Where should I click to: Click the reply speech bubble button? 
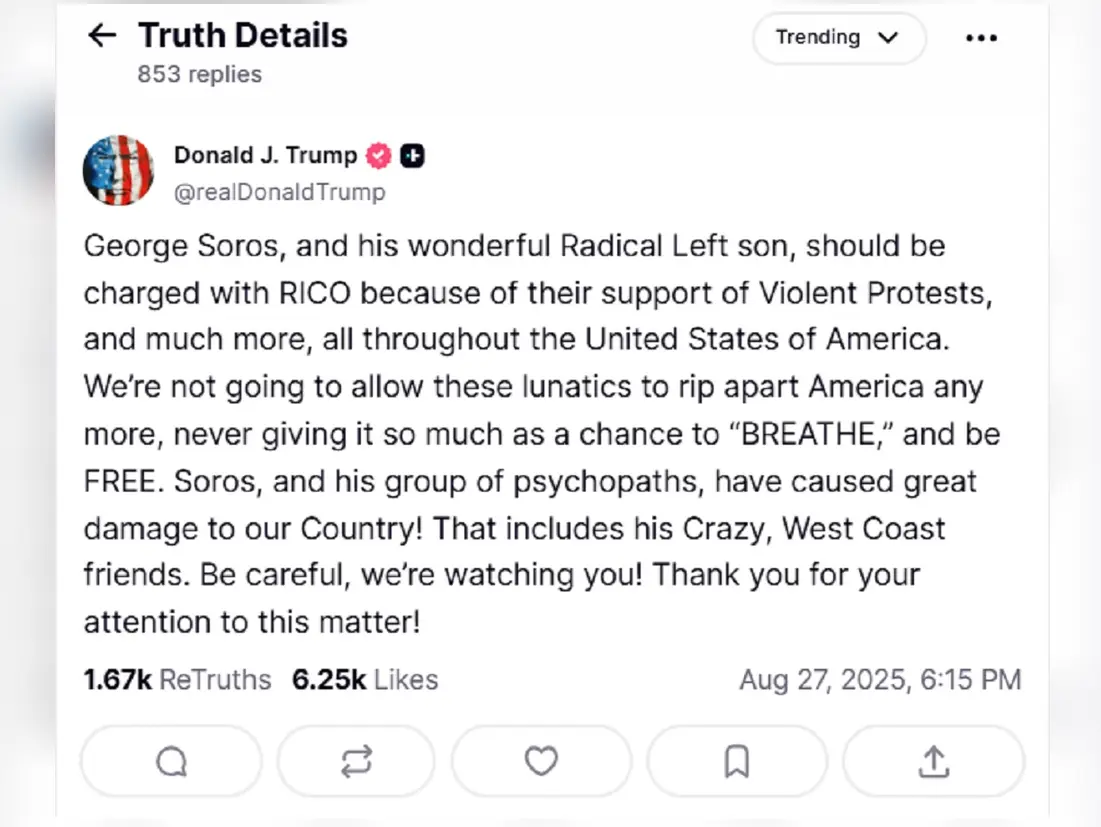[171, 762]
